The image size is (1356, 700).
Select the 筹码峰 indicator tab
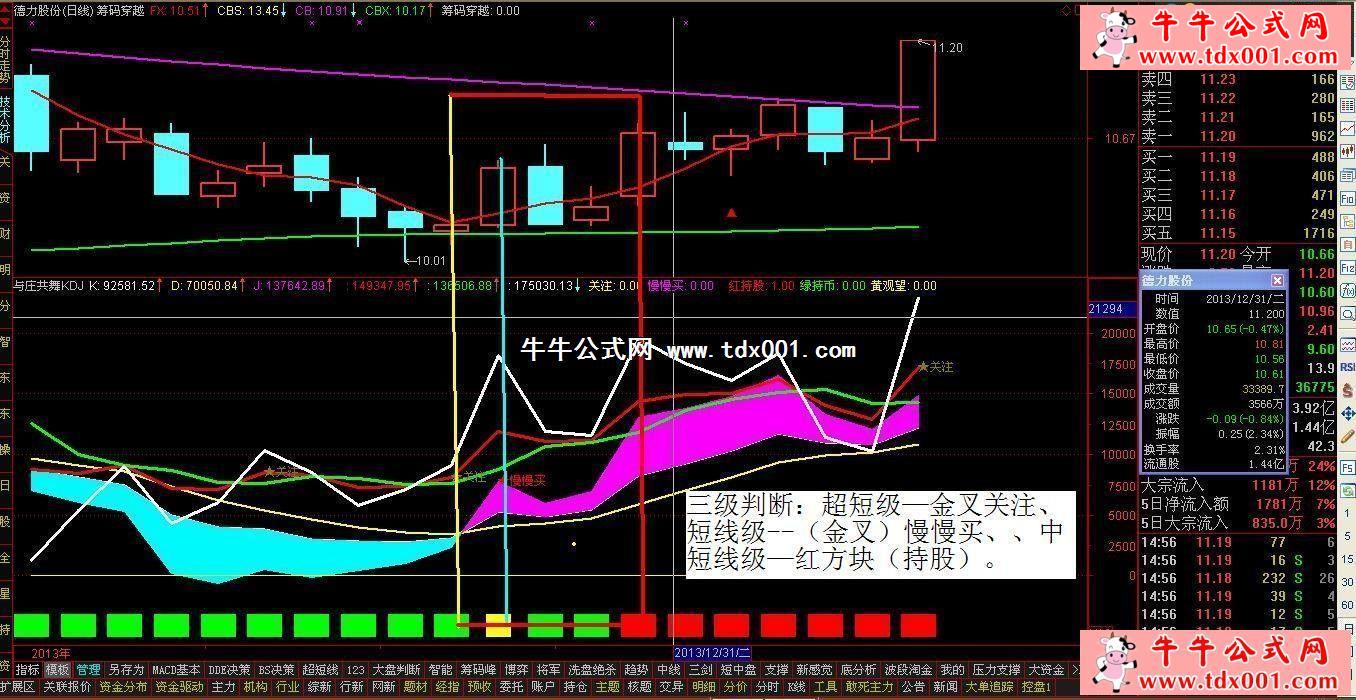(478, 669)
